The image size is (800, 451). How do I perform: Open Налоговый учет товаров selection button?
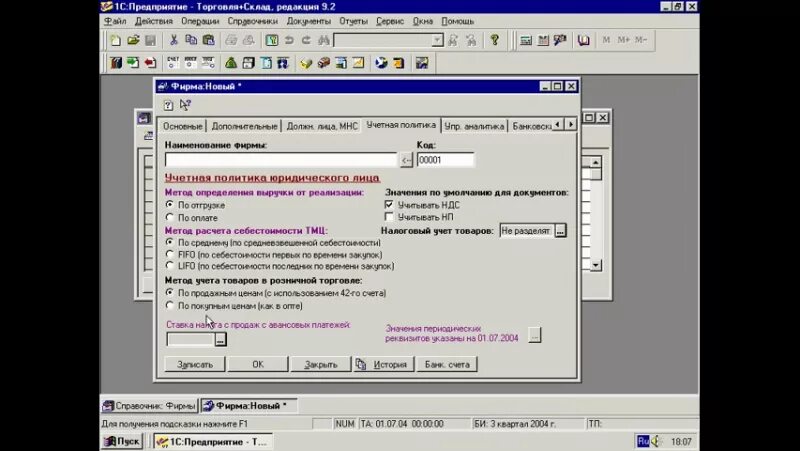click(560, 231)
